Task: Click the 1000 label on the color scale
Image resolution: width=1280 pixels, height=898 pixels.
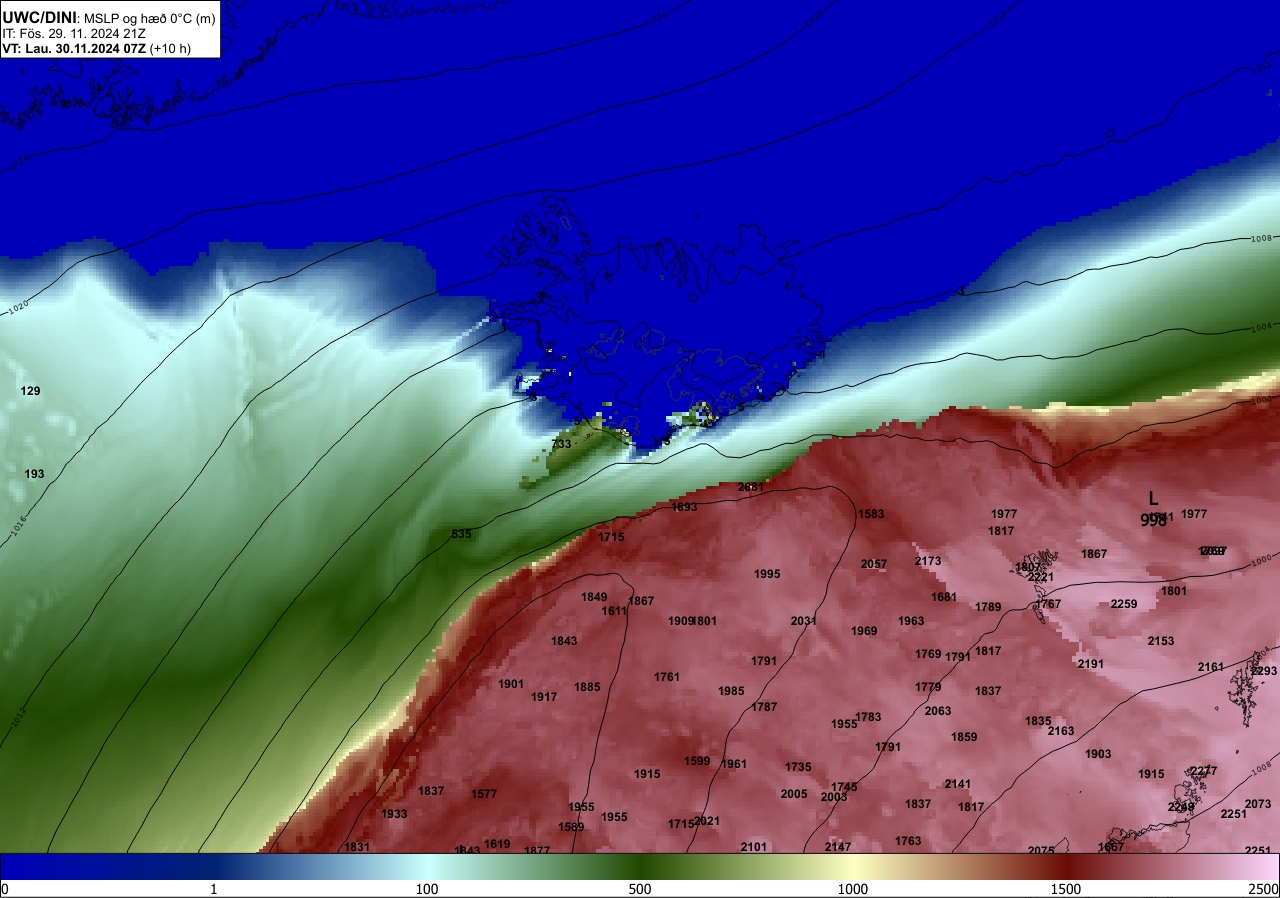Action: click(853, 889)
